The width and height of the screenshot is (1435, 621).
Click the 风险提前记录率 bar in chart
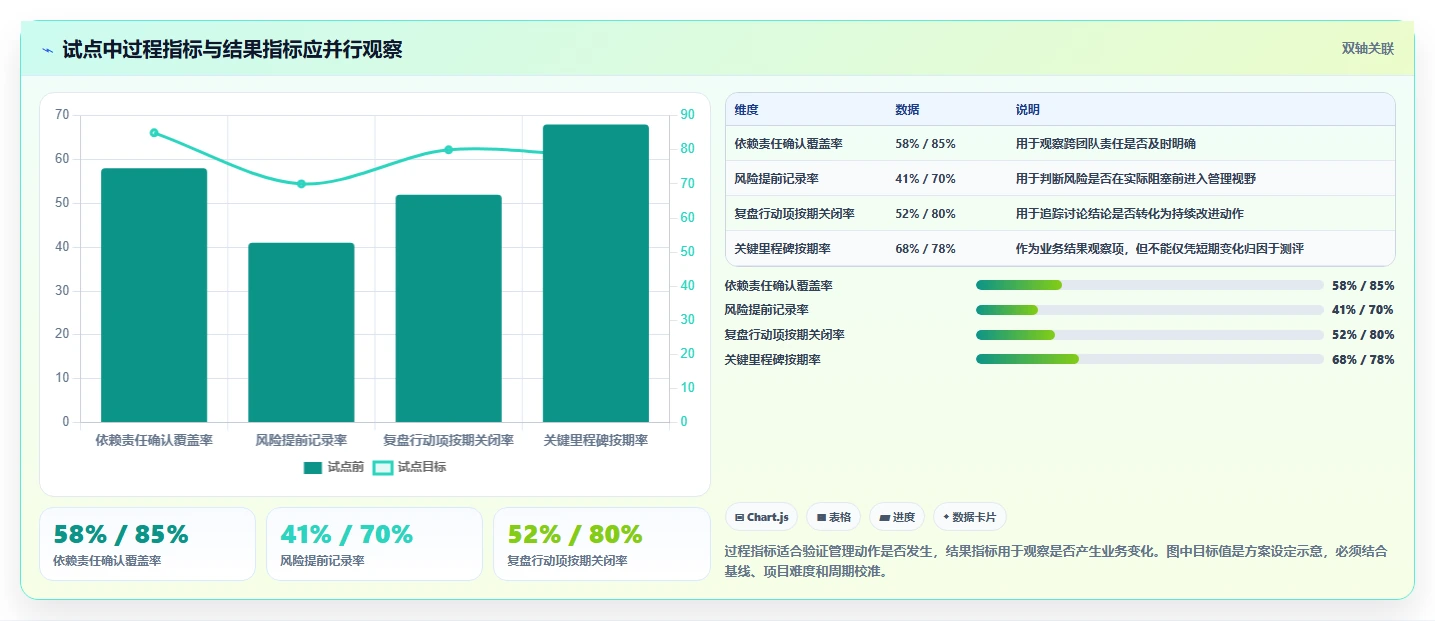pos(301,332)
